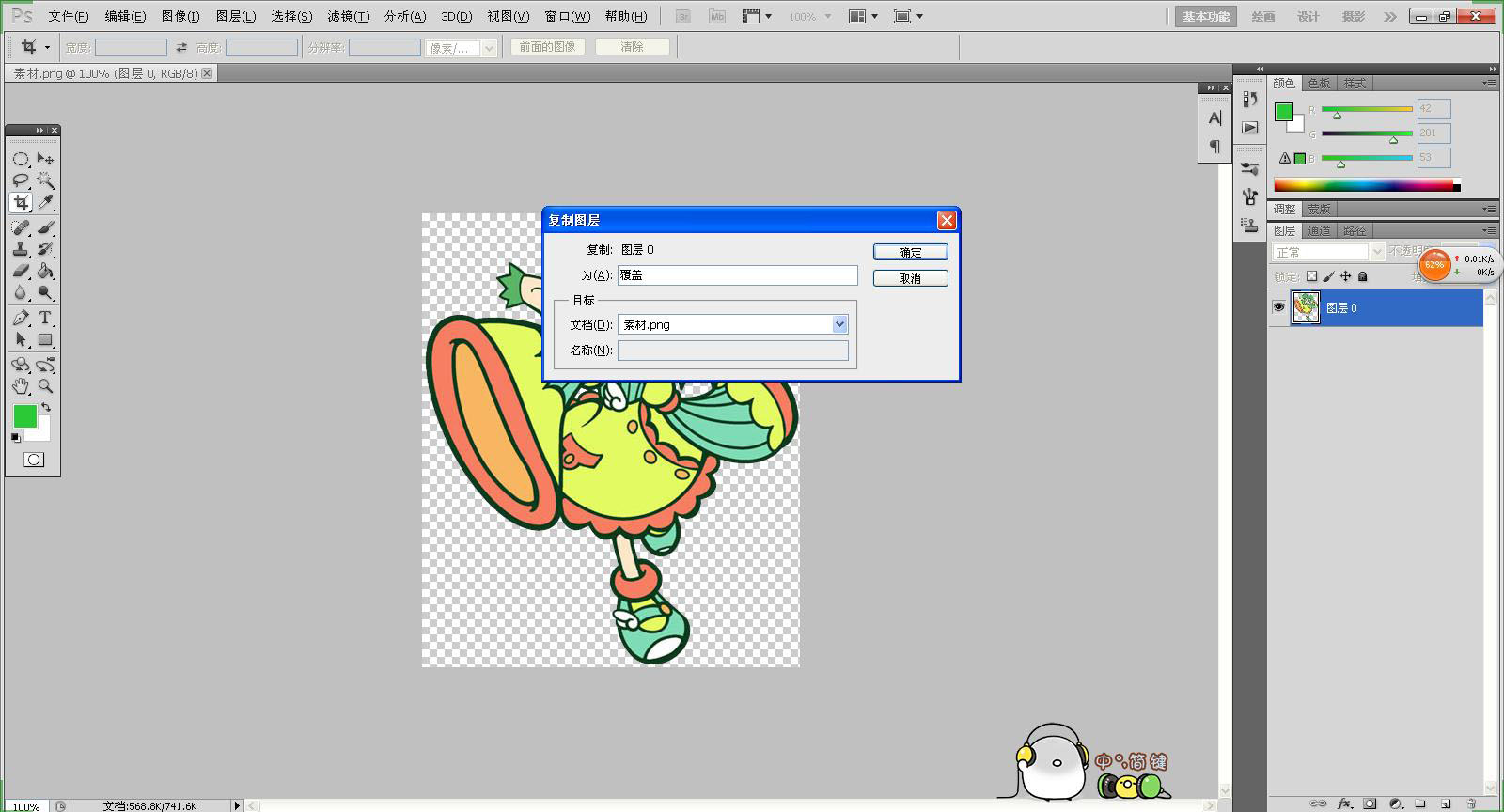Select the Brush tool
1504x812 pixels.
pos(45,228)
